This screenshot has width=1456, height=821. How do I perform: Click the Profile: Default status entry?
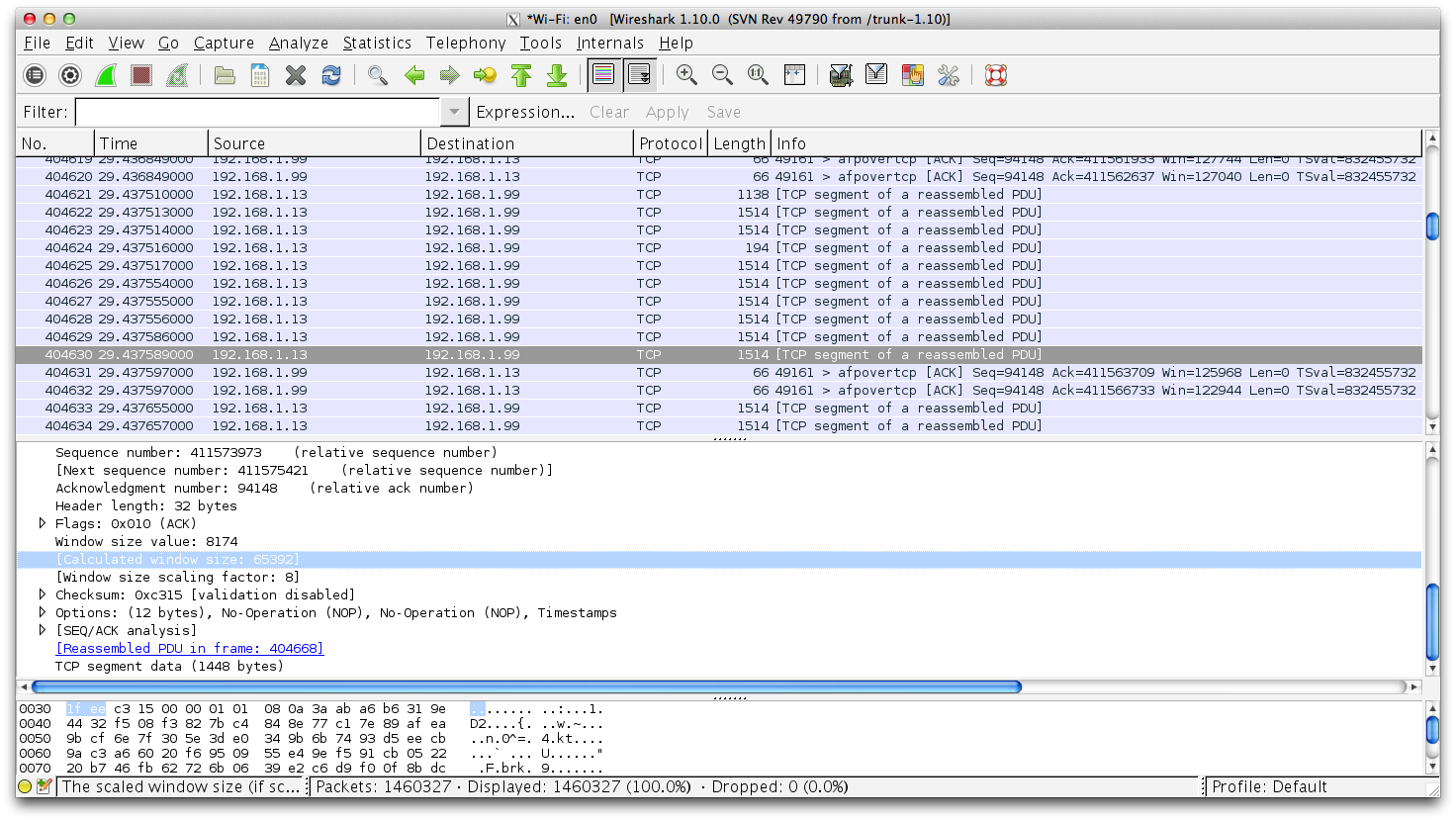(1269, 787)
